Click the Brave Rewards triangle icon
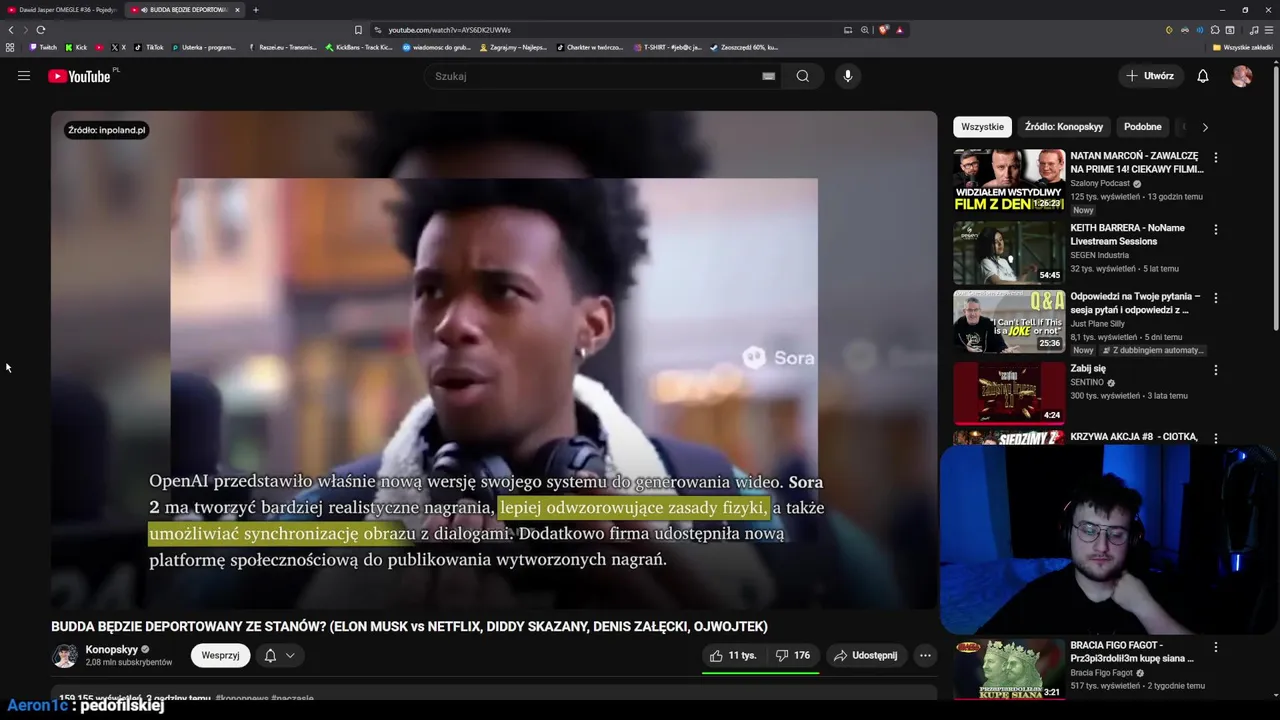 [x=899, y=30]
